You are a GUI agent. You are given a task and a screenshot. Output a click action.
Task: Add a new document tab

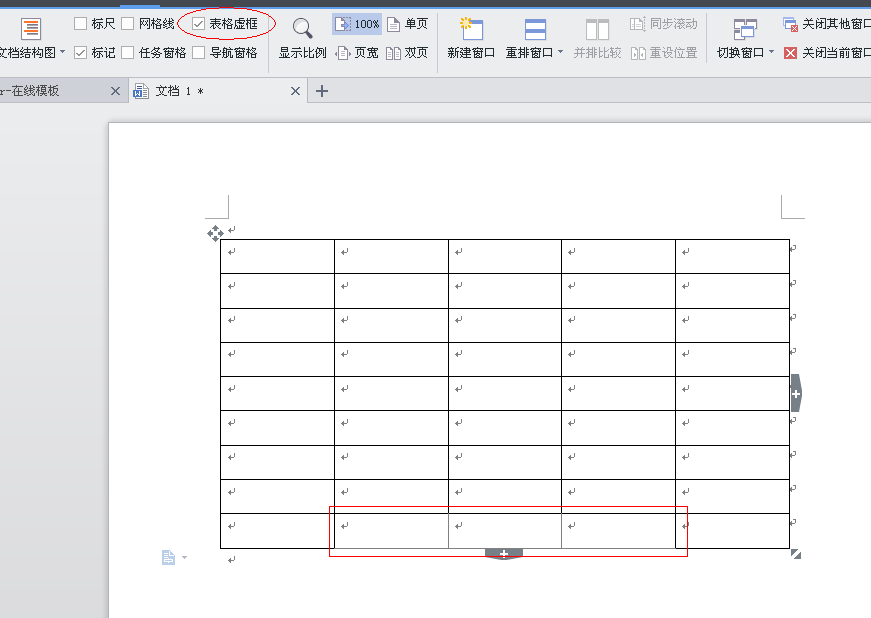[x=322, y=91]
